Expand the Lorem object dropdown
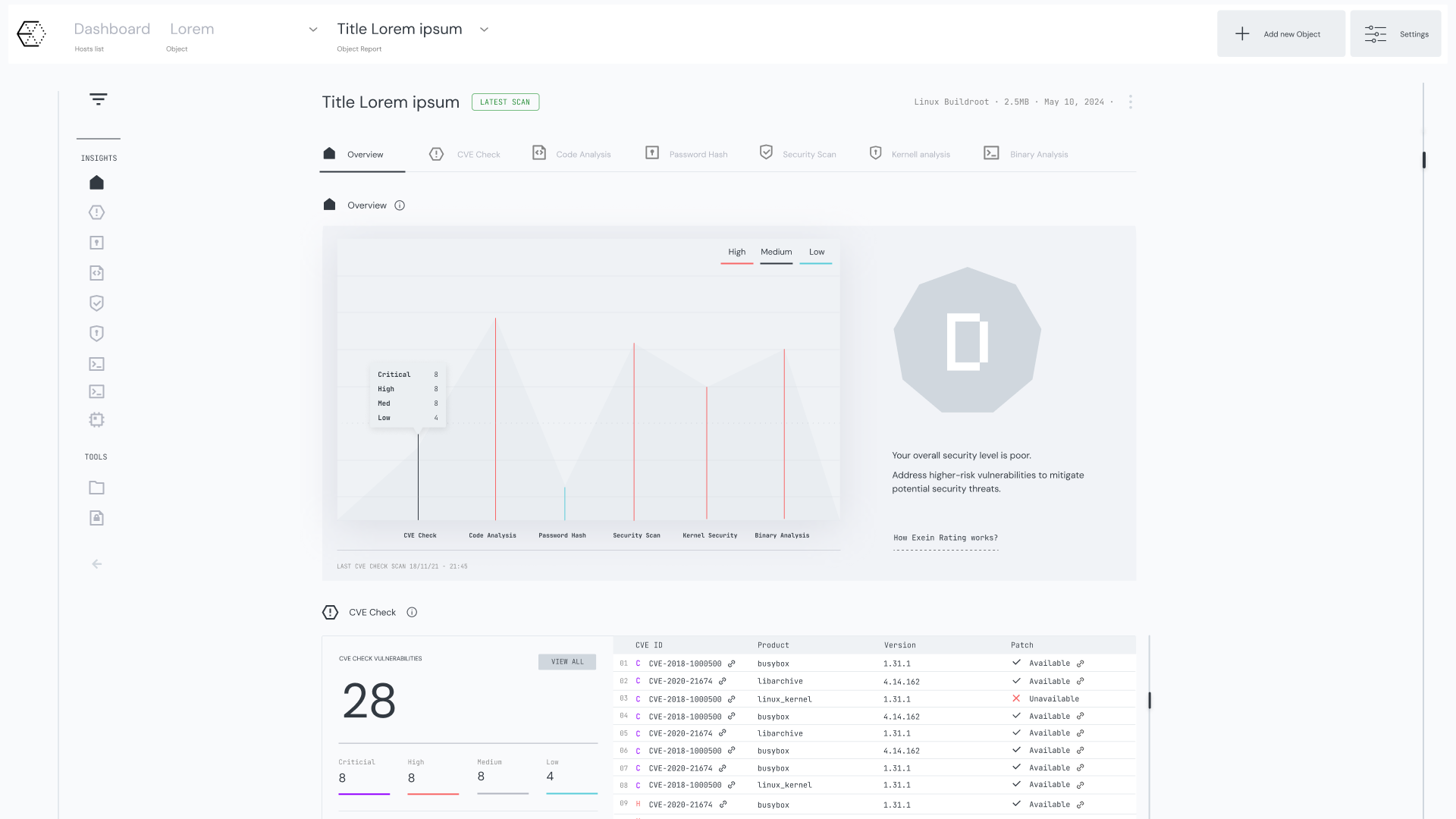1456x819 pixels. [x=312, y=30]
